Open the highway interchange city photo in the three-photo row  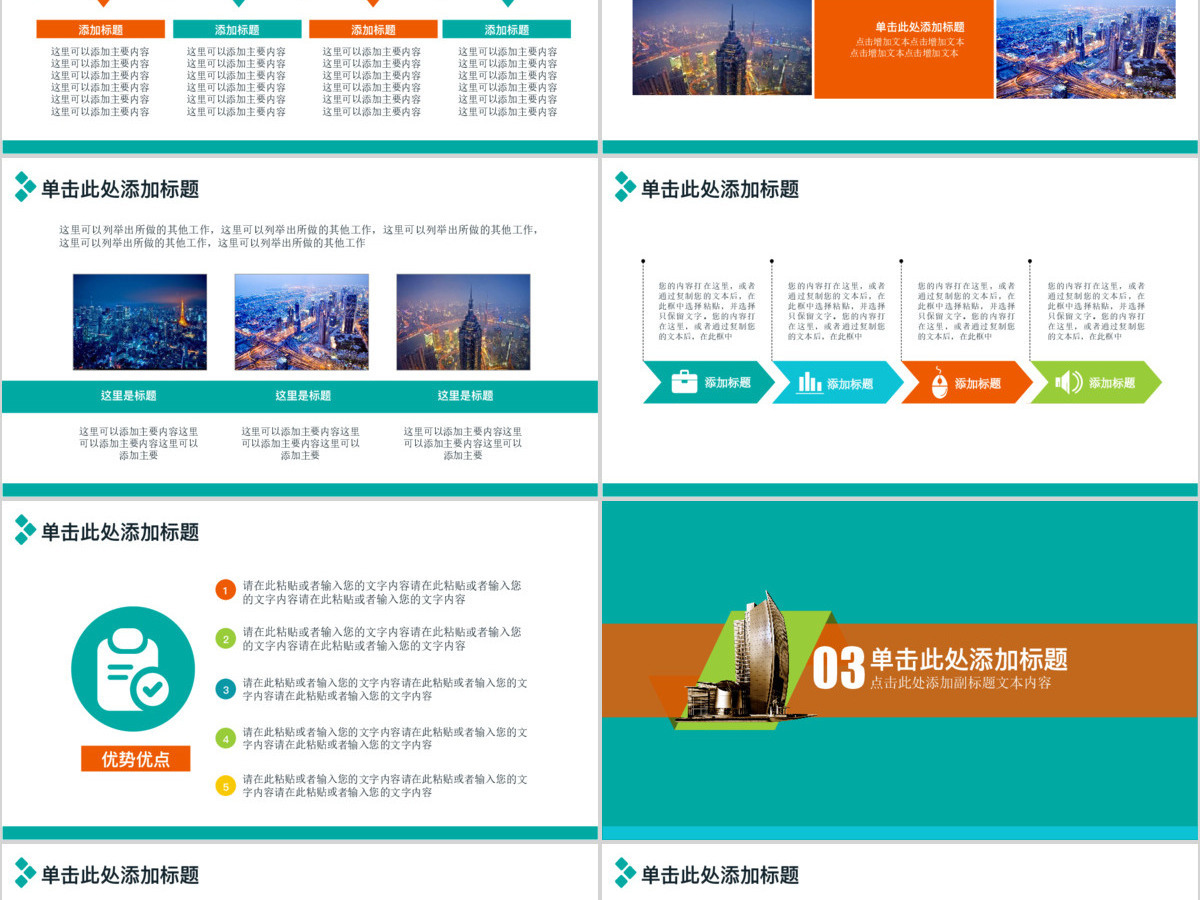coord(301,322)
